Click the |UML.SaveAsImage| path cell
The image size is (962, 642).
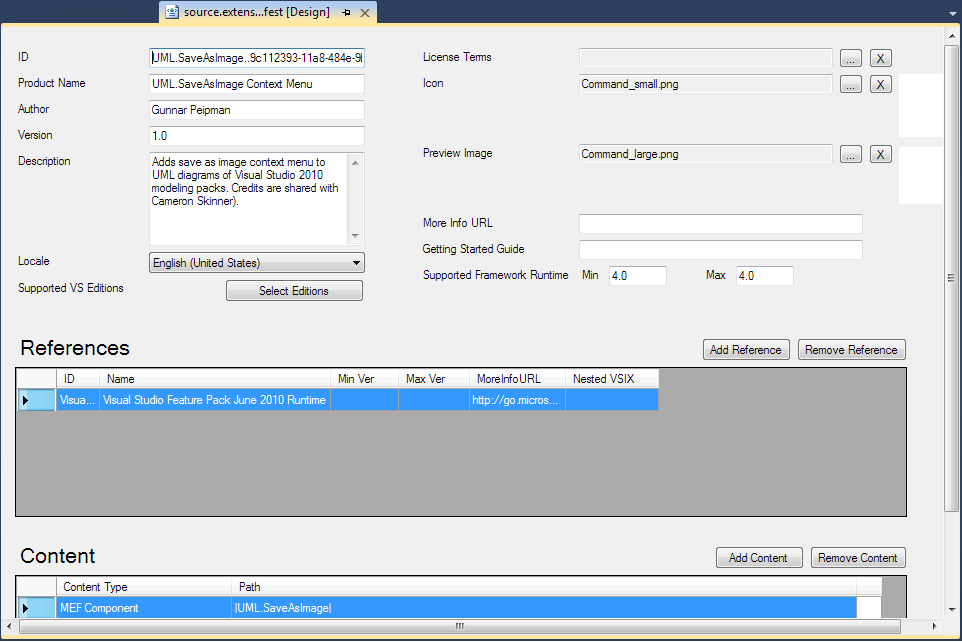(544, 608)
